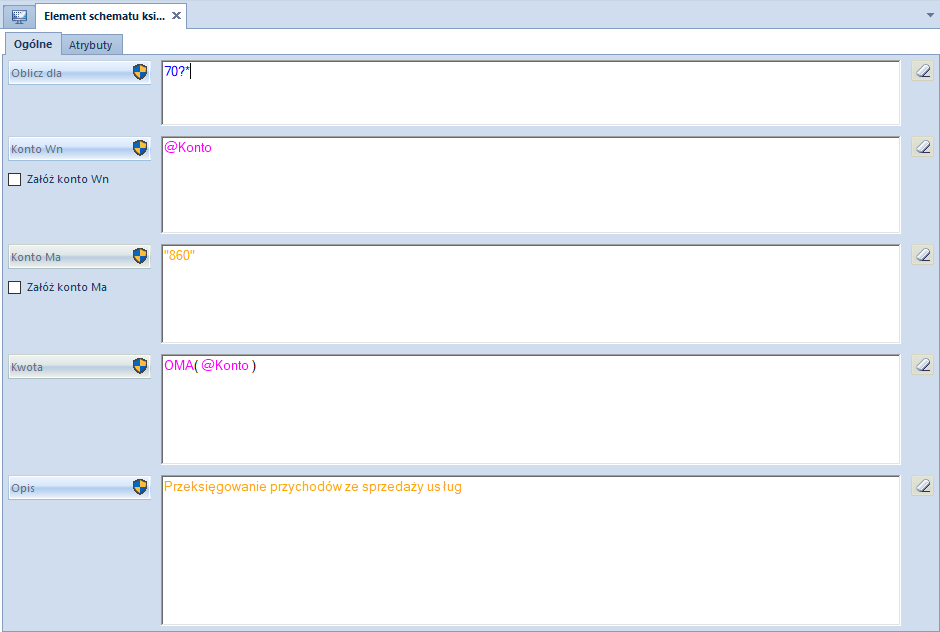The height and width of the screenshot is (632, 940).
Task: Click the shield icon on Kwota
Action: tap(140, 366)
